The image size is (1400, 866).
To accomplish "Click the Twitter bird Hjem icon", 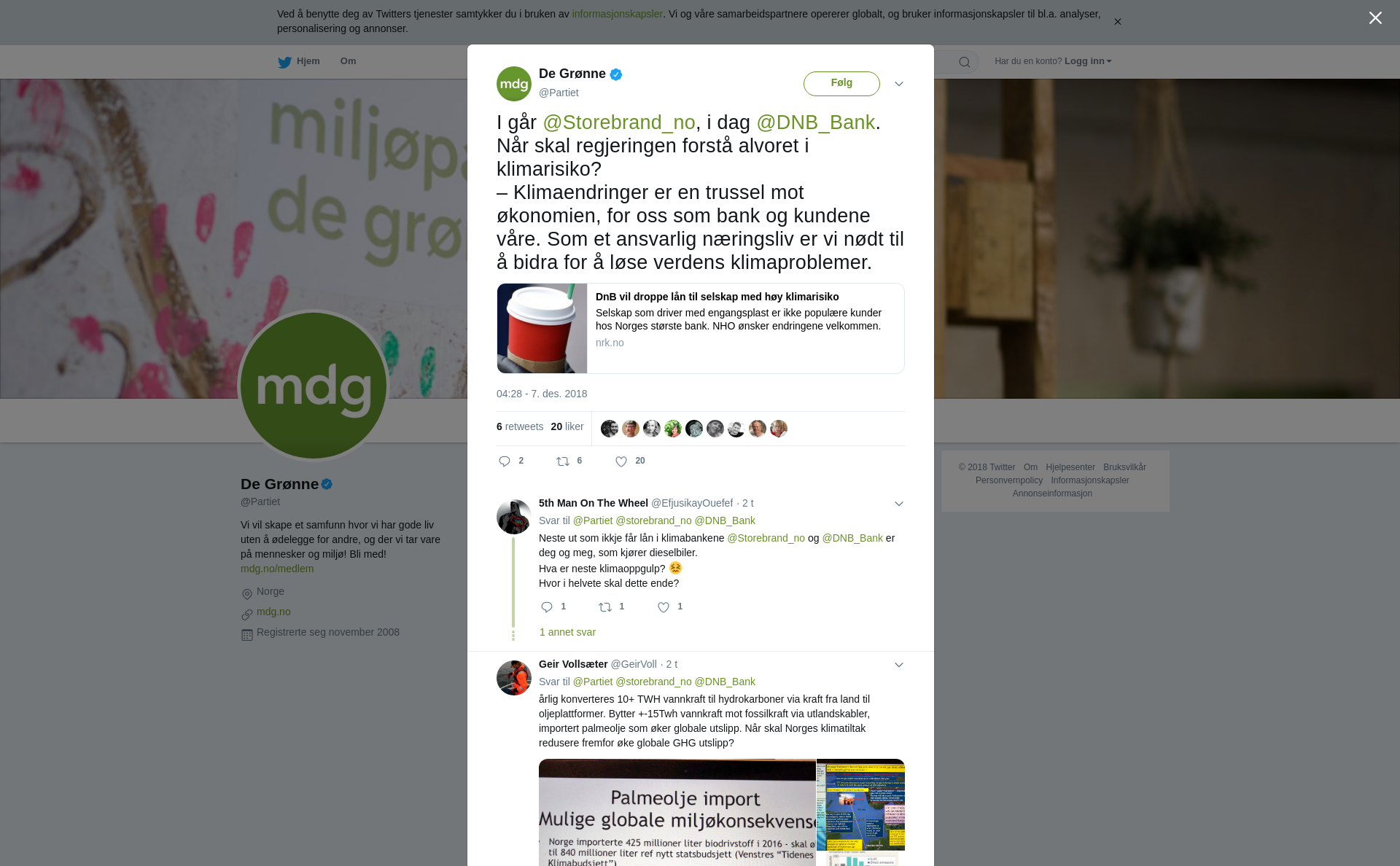I will (x=284, y=63).
